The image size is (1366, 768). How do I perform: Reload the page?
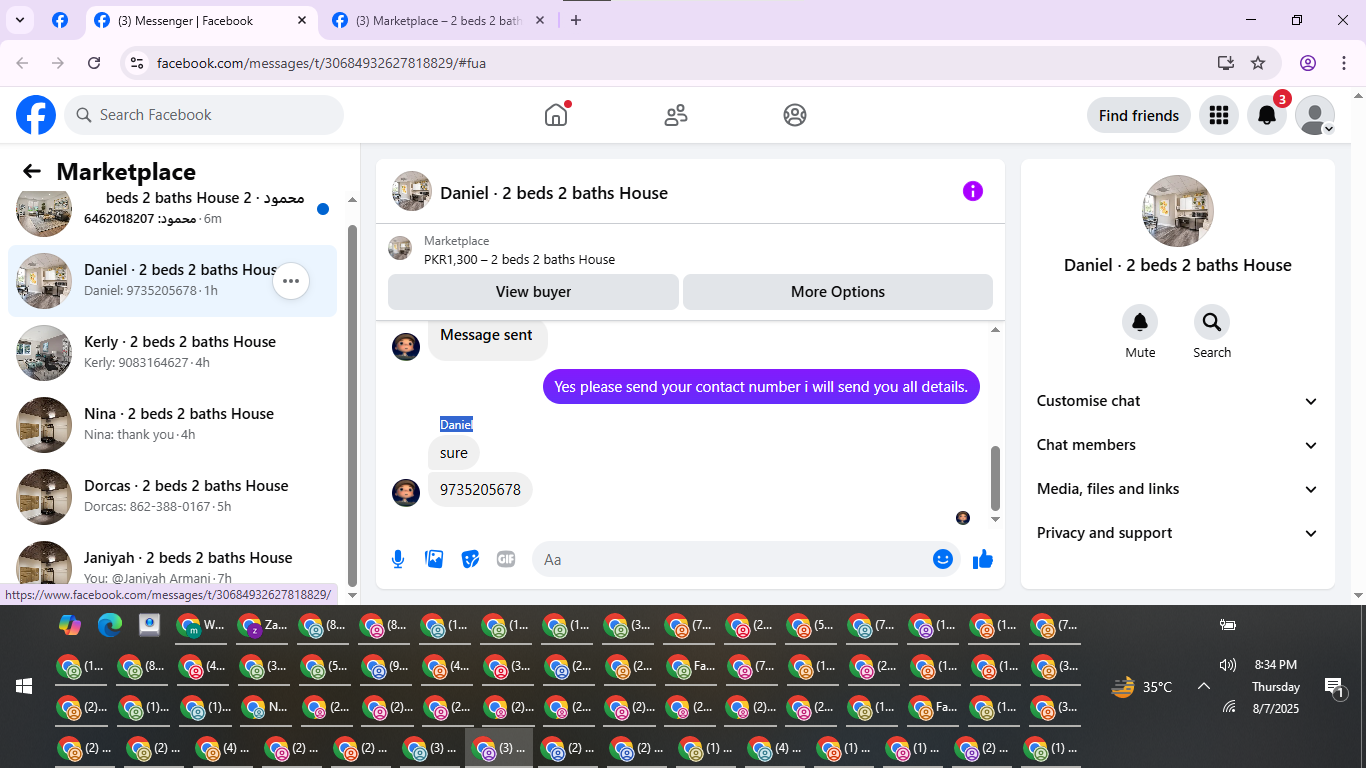point(94,63)
